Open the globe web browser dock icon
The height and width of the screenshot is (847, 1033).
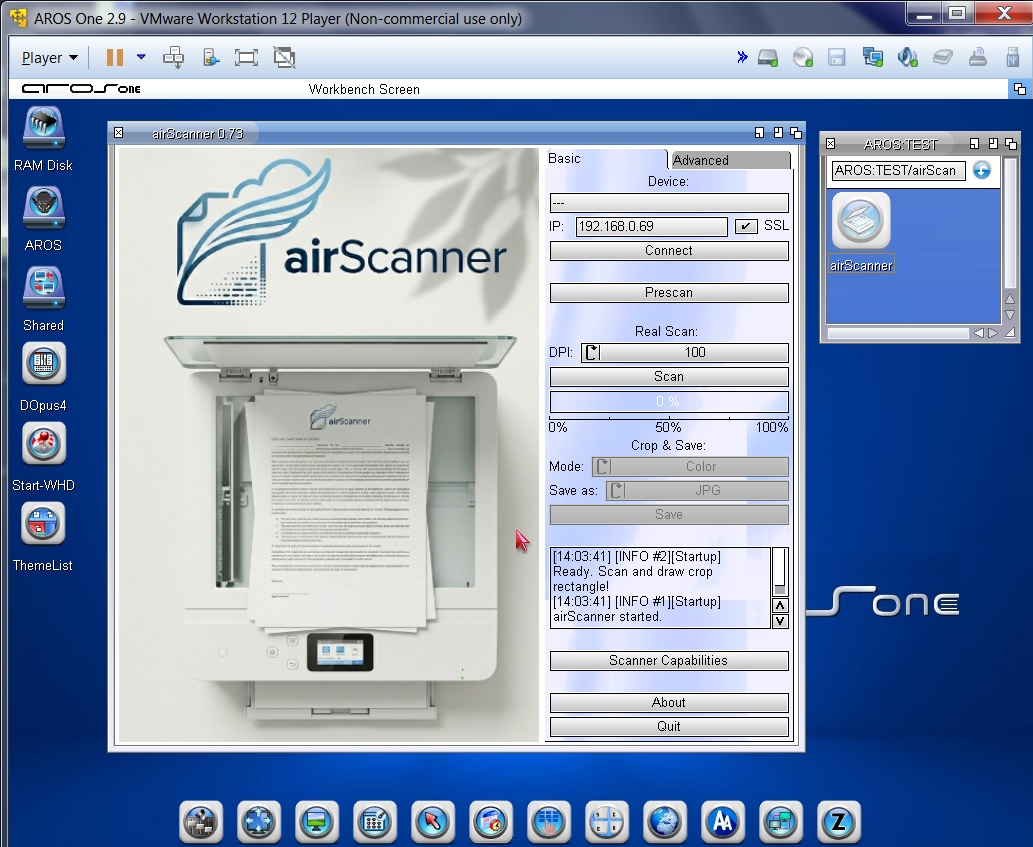[x=665, y=822]
